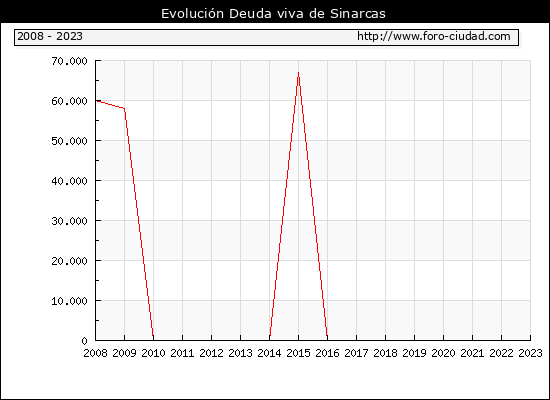Click the 10.000 y-axis label
The image size is (550, 400).
[69, 301]
